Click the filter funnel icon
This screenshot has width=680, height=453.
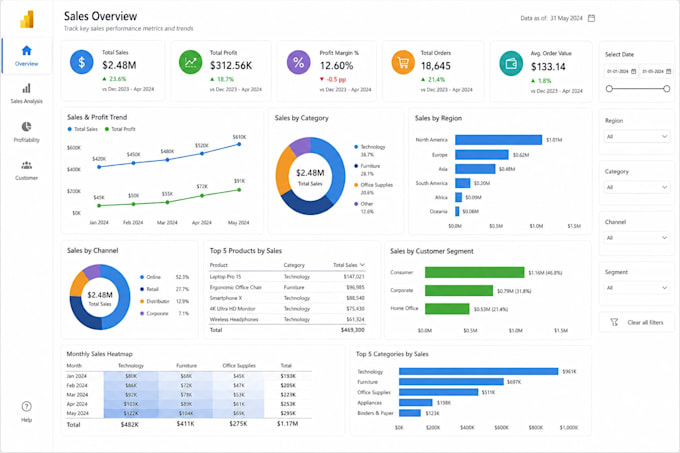point(614,322)
